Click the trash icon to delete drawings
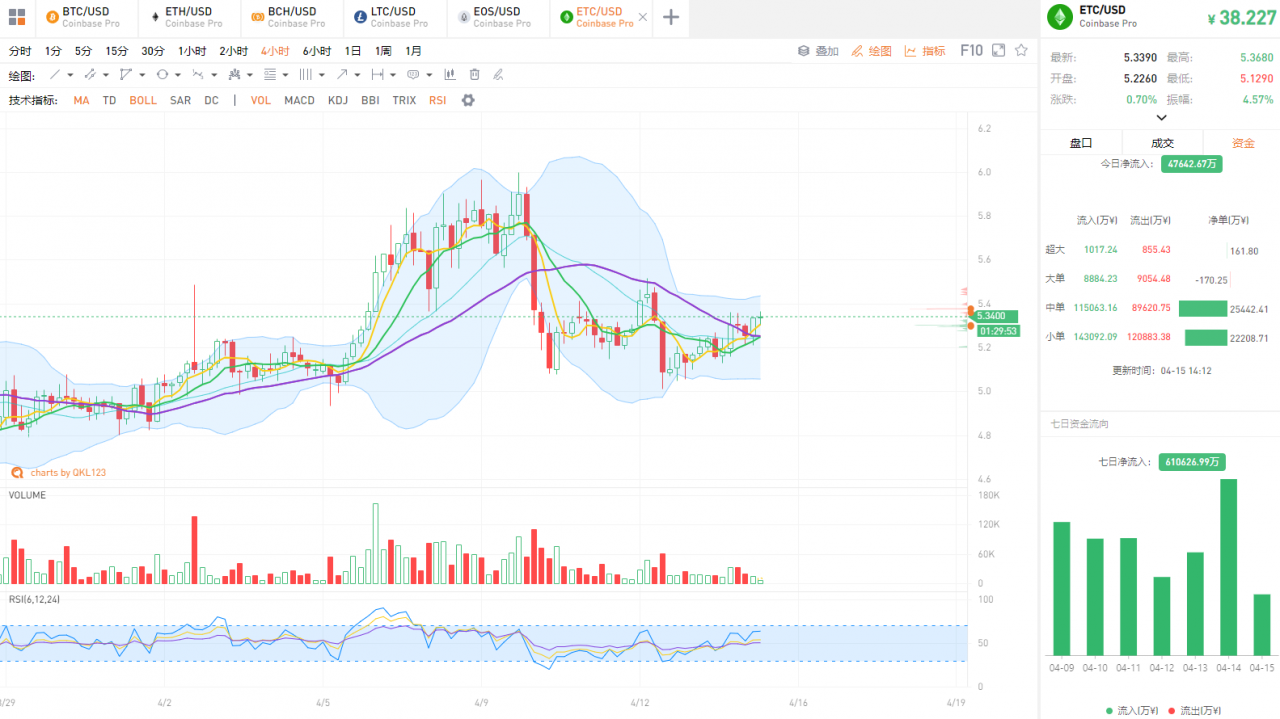 click(x=474, y=75)
